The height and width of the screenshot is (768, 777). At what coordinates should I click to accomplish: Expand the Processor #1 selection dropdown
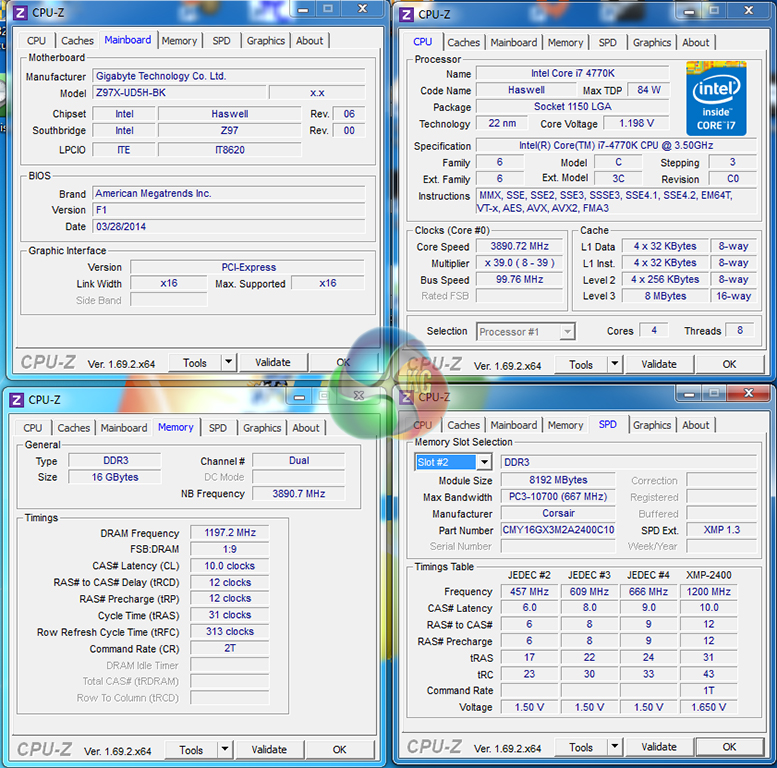(567, 331)
